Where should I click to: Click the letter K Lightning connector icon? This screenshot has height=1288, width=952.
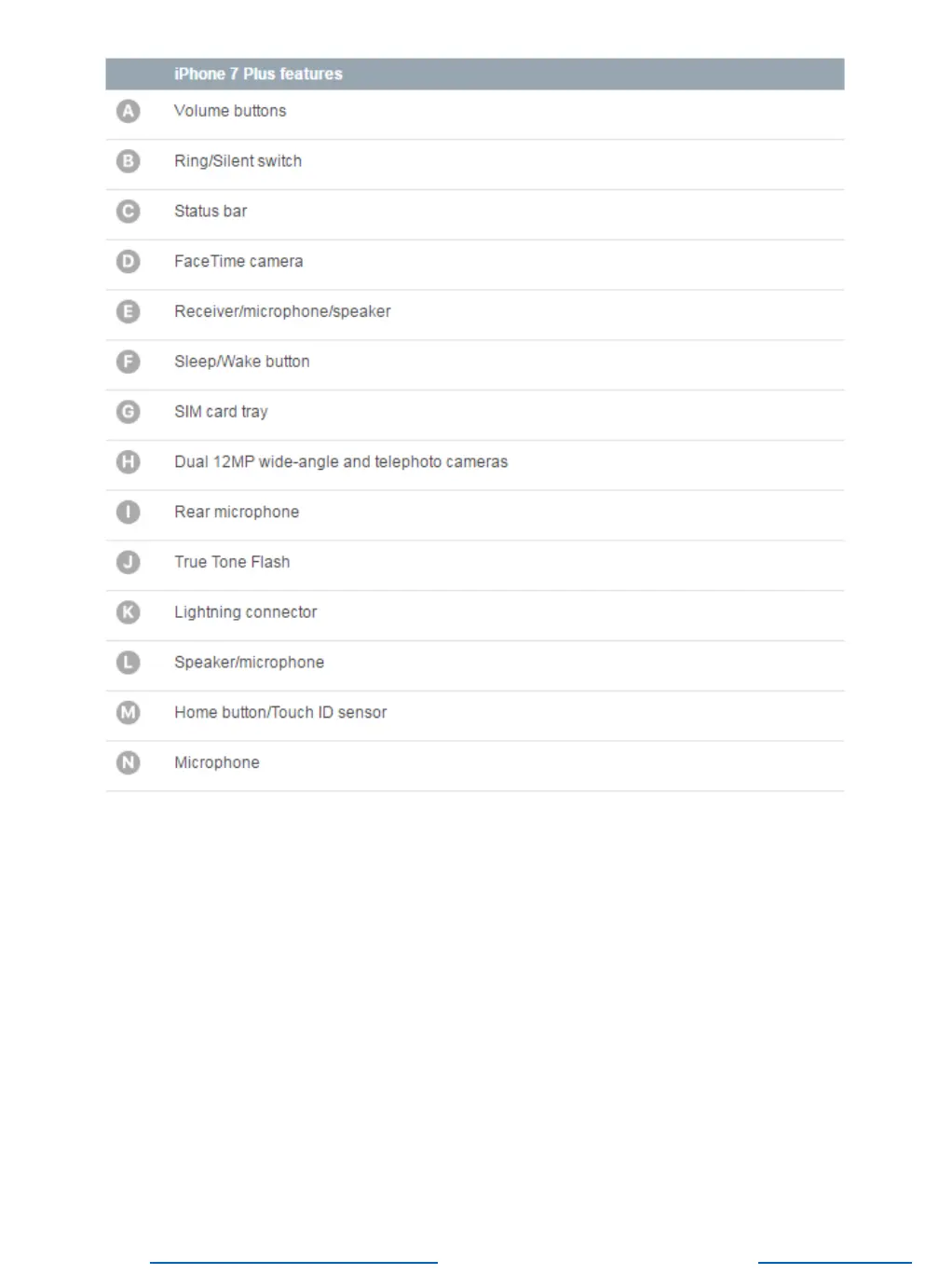coord(128,612)
